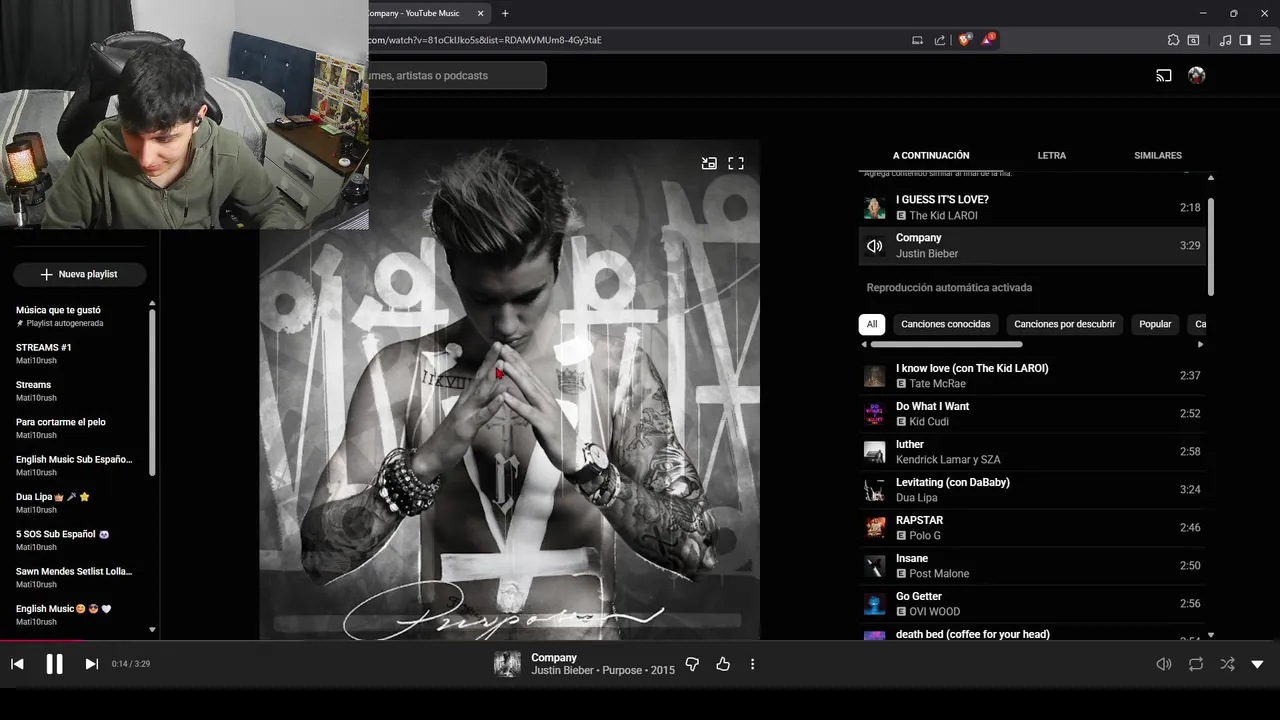Go to the previous track
Image resolution: width=1280 pixels, height=720 pixels.
pyautogui.click(x=17, y=664)
